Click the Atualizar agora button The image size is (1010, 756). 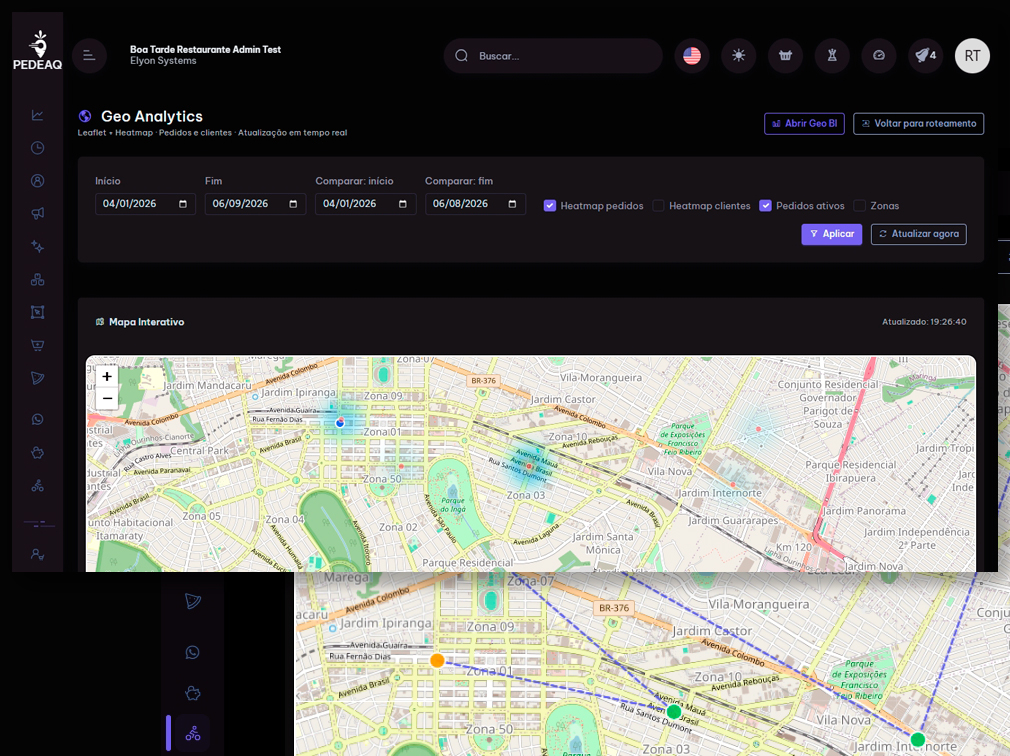(919, 234)
